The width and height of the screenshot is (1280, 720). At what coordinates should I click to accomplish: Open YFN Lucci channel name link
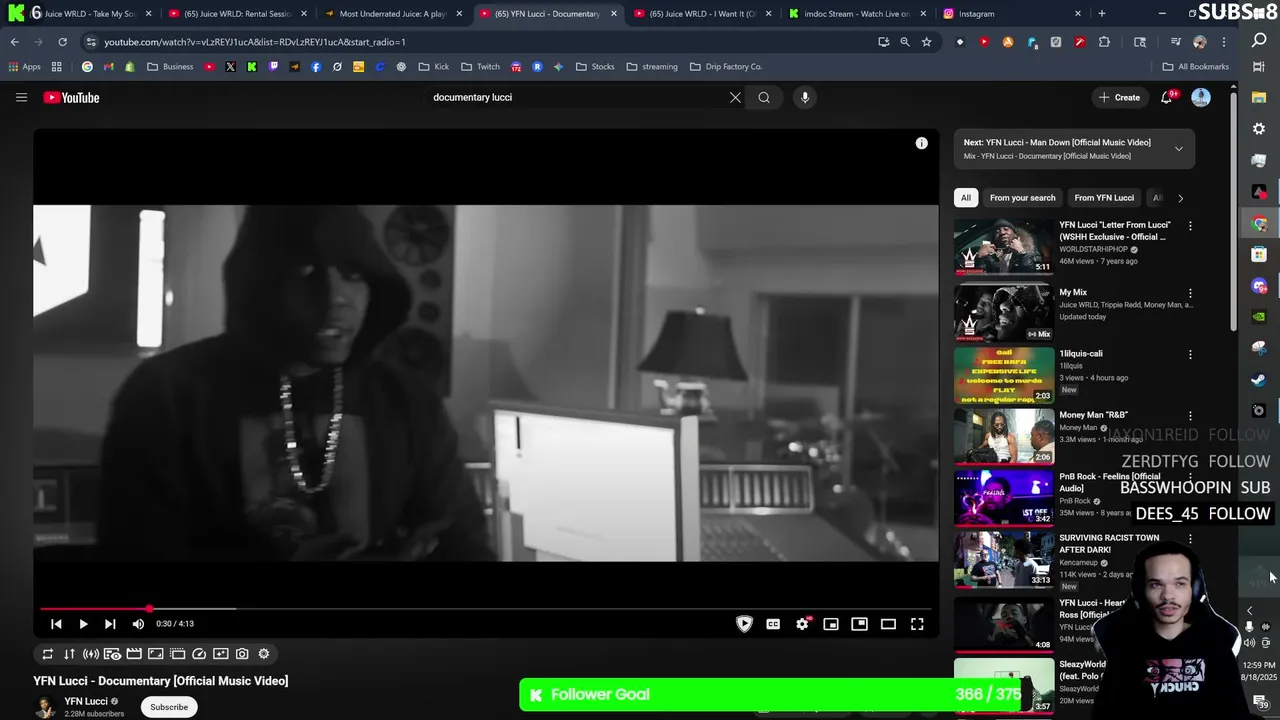[86, 701]
